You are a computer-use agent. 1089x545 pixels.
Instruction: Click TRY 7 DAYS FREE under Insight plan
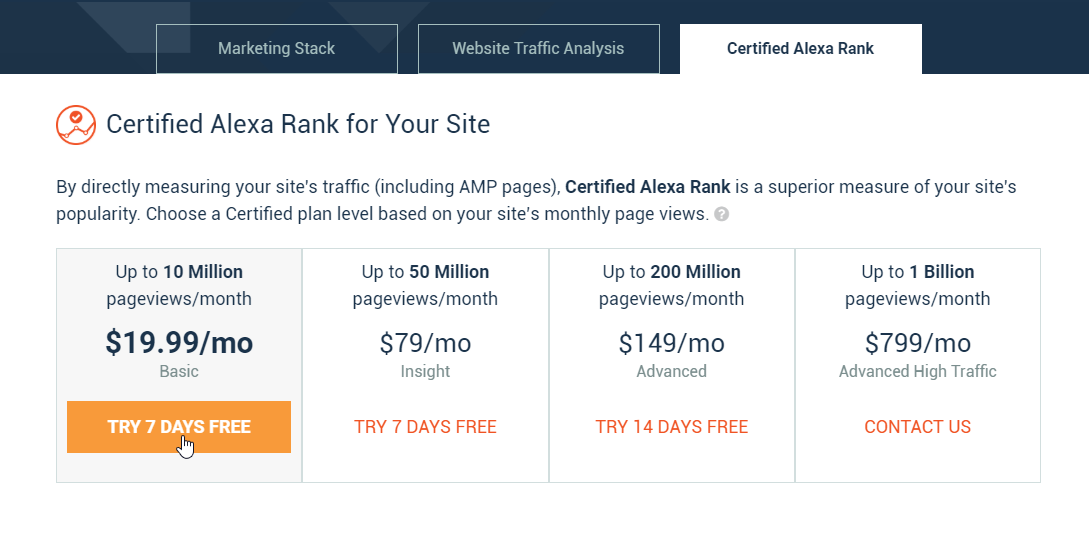425,427
